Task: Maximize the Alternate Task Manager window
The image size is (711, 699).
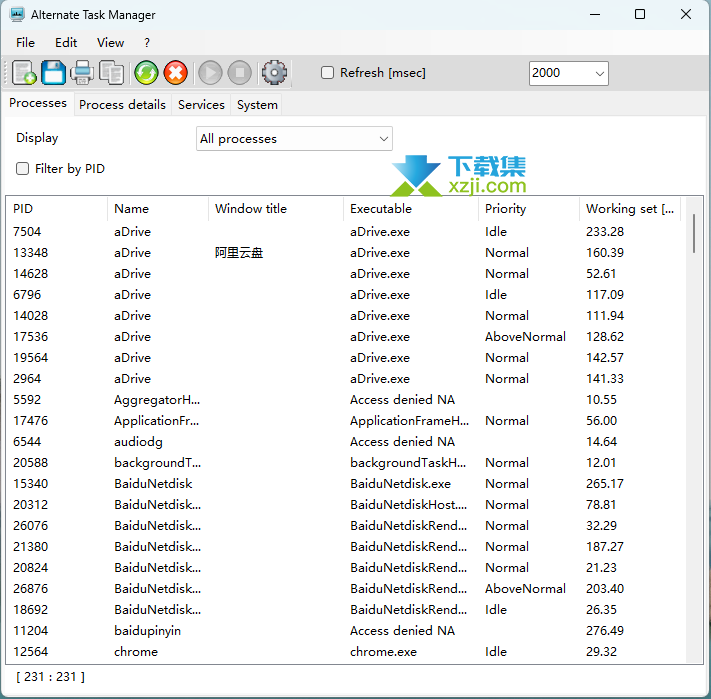Action: coord(640,15)
